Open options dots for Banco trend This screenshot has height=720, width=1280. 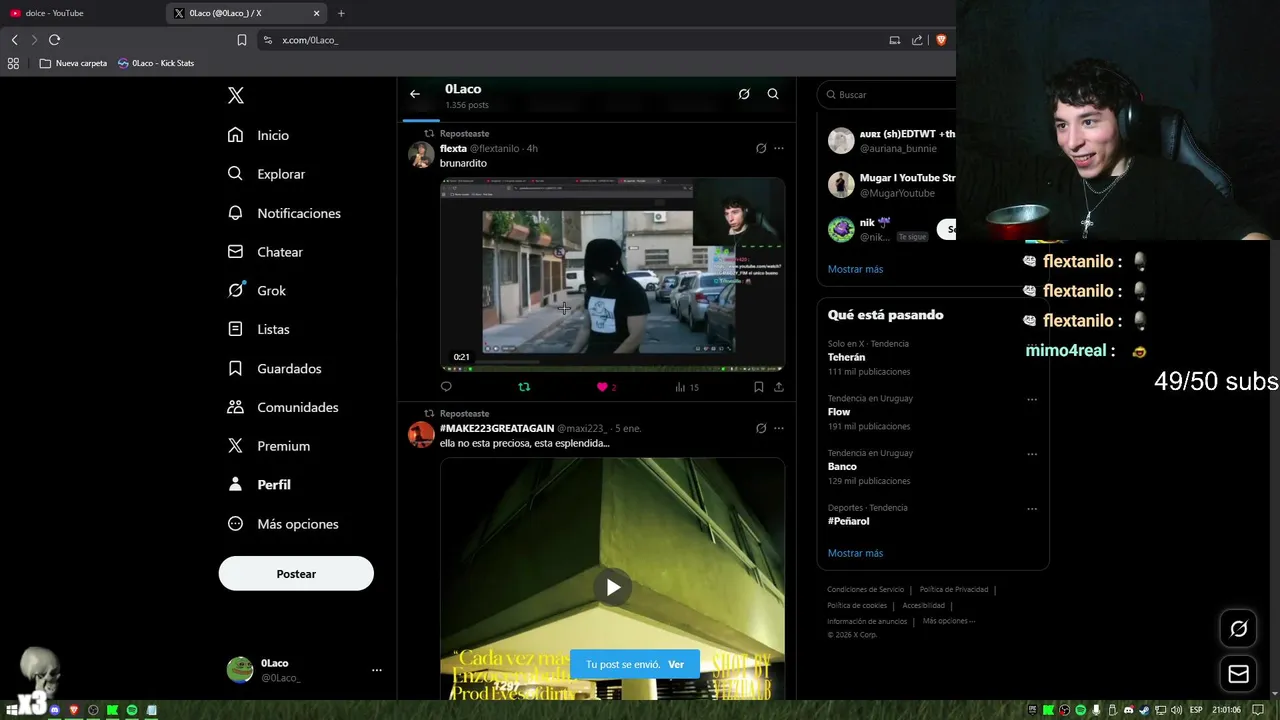click(1032, 454)
